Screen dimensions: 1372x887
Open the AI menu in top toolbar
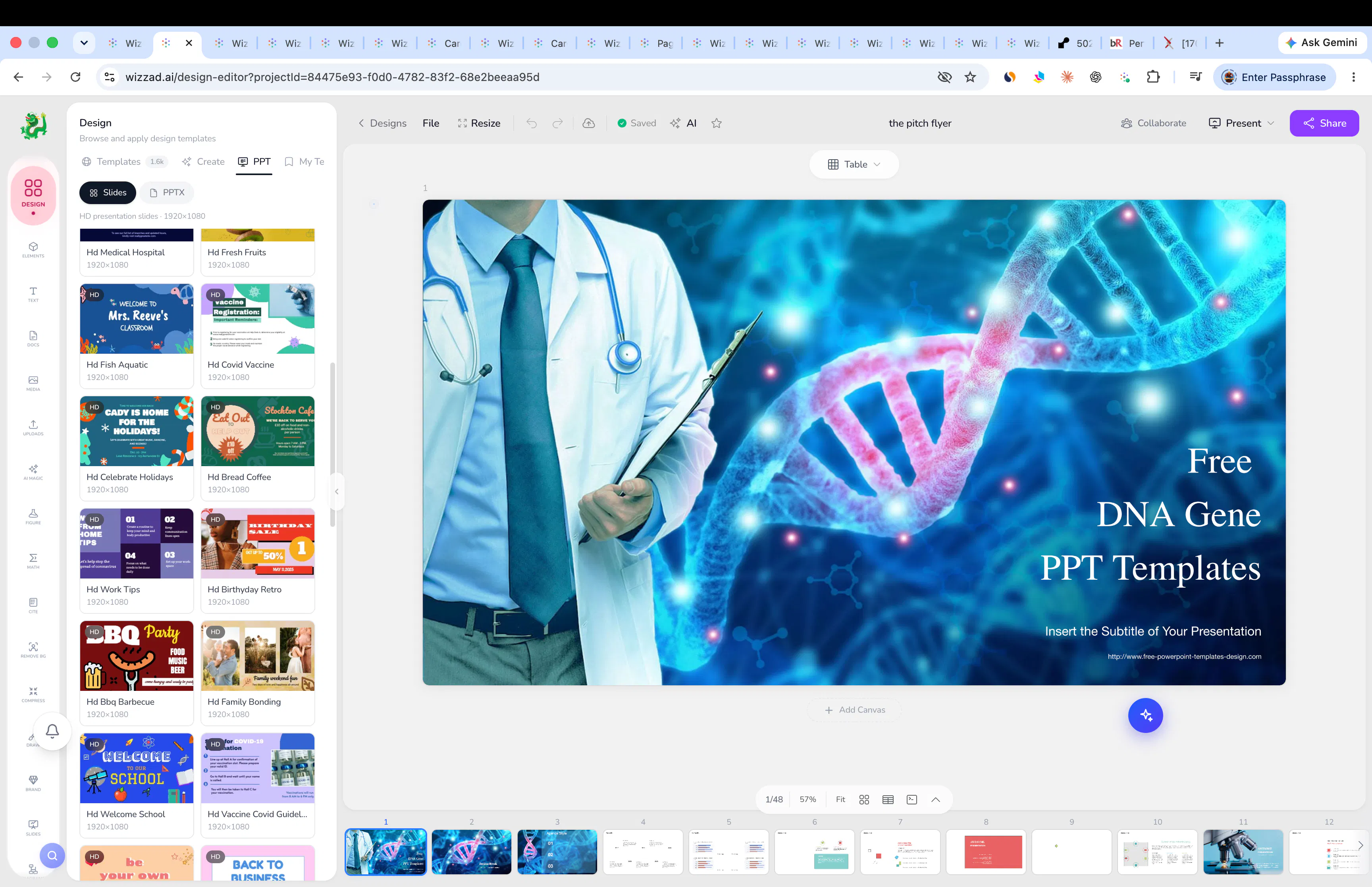click(683, 123)
